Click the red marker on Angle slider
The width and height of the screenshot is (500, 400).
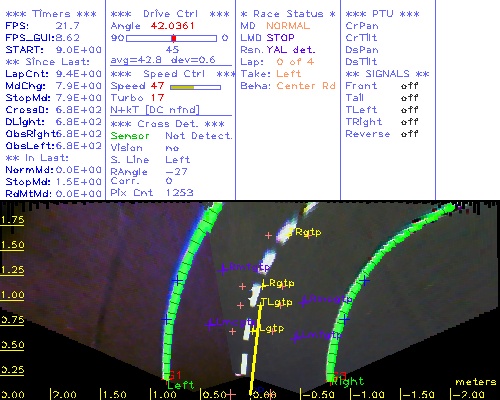174,38
